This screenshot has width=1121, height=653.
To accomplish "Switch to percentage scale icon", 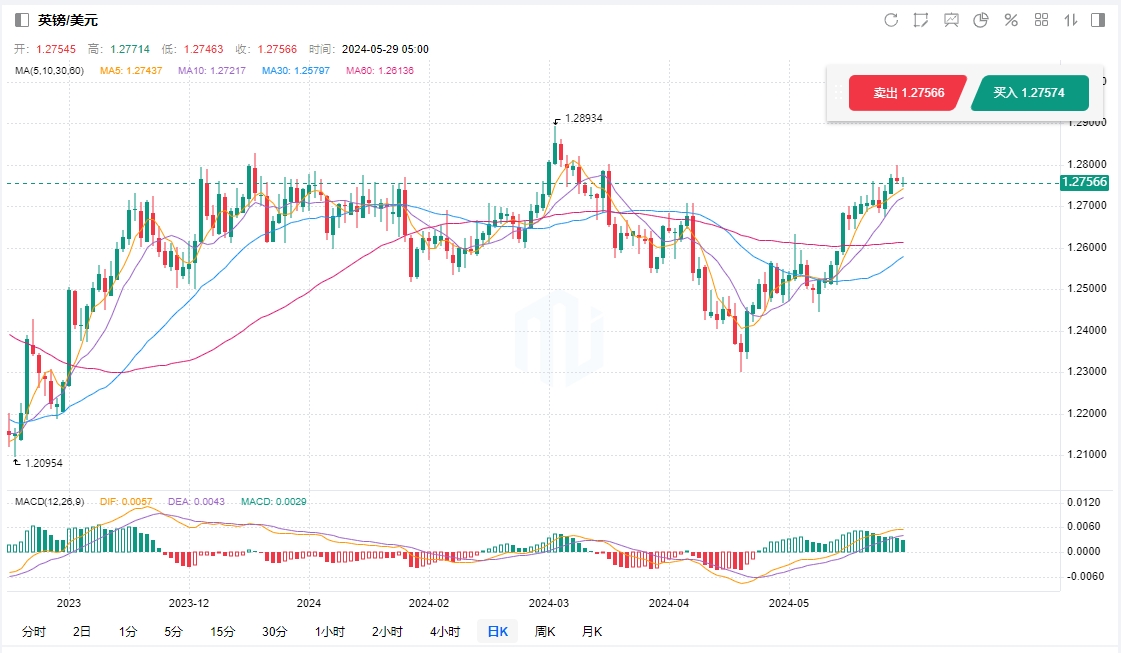I will (x=1011, y=20).
